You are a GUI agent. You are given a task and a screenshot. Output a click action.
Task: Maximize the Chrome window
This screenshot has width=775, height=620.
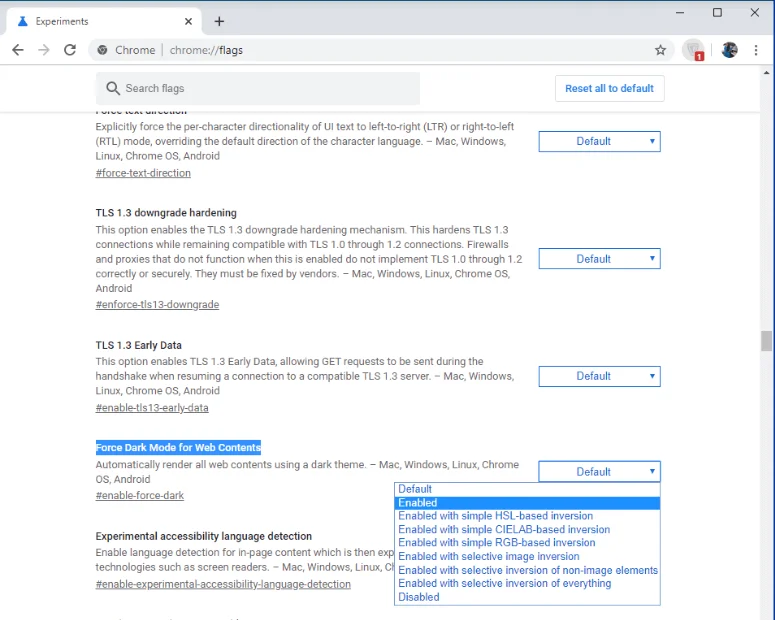[717, 13]
